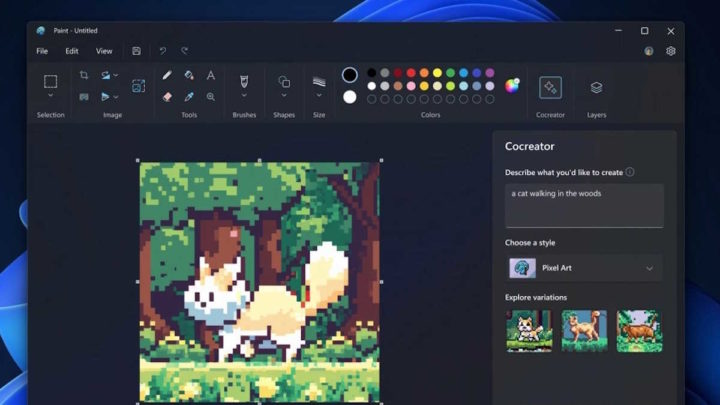Image resolution: width=720 pixels, height=405 pixels.
Task: Select secondary color white circle
Action: point(349,97)
